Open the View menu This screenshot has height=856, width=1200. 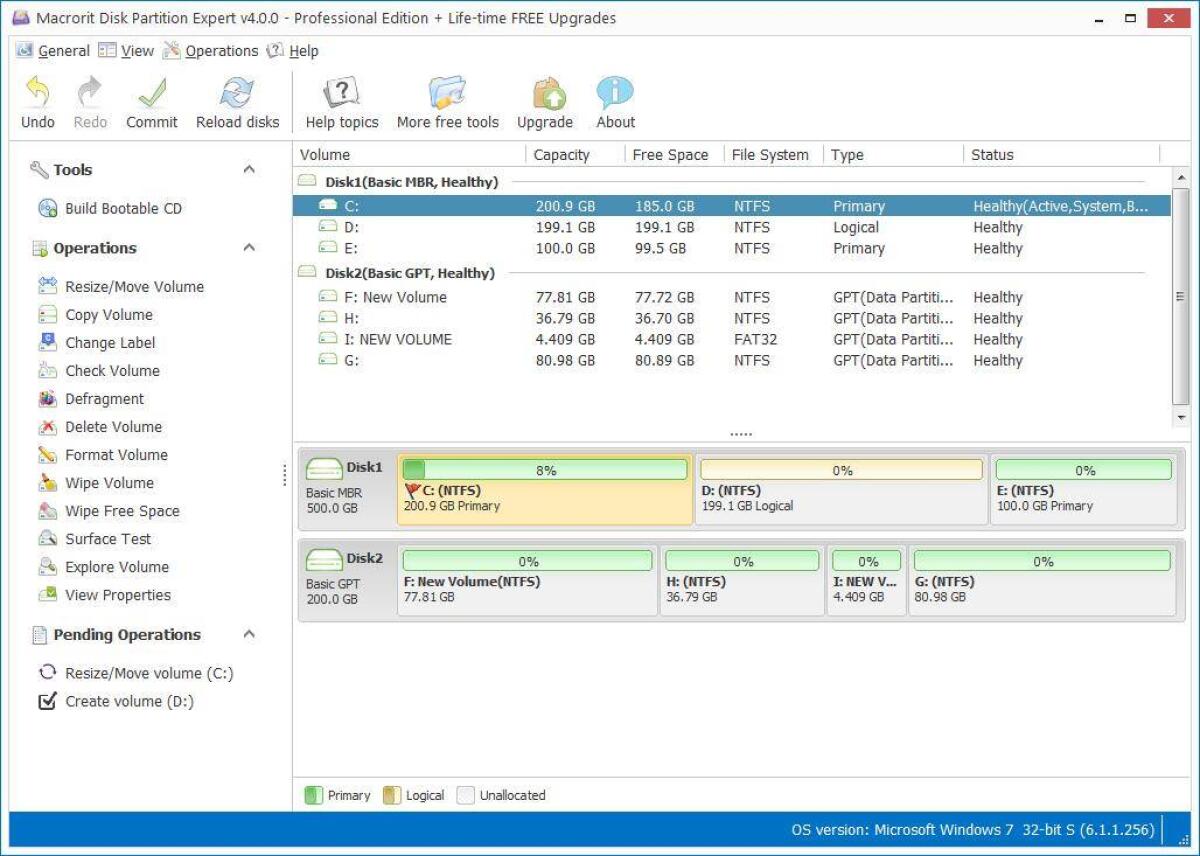(x=137, y=50)
